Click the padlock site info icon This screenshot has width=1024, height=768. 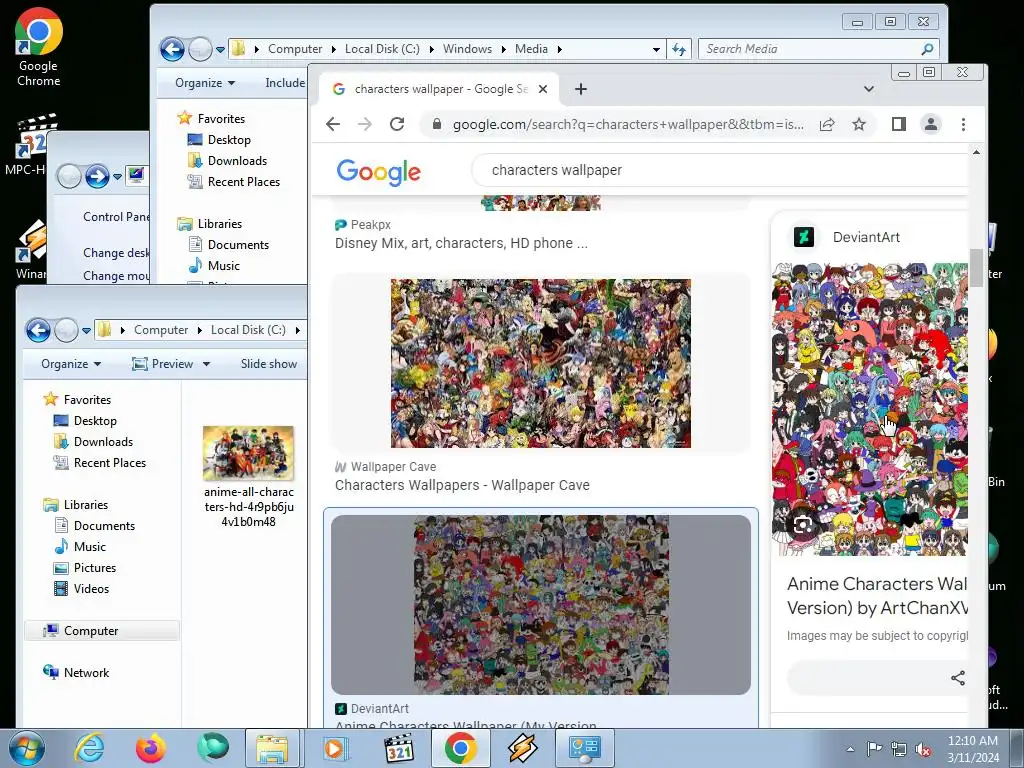tap(437, 124)
